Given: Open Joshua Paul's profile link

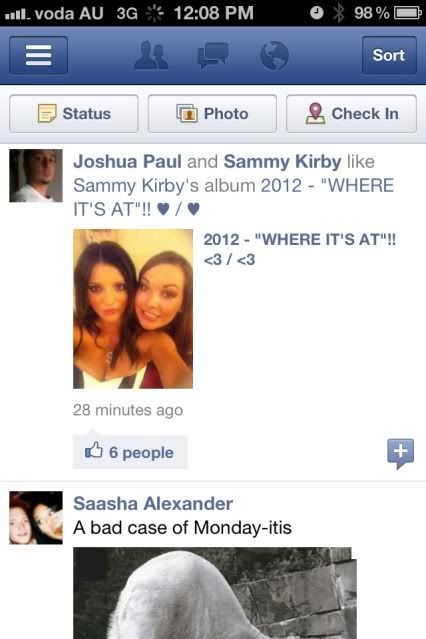Looking at the screenshot, I should (127, 162).
